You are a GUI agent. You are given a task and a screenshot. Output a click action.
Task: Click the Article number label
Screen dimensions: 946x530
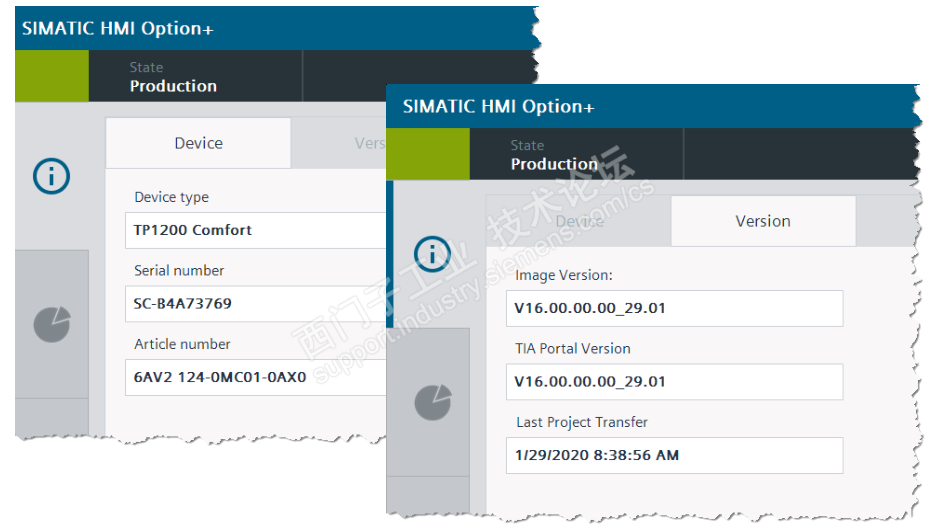point(182,344)
